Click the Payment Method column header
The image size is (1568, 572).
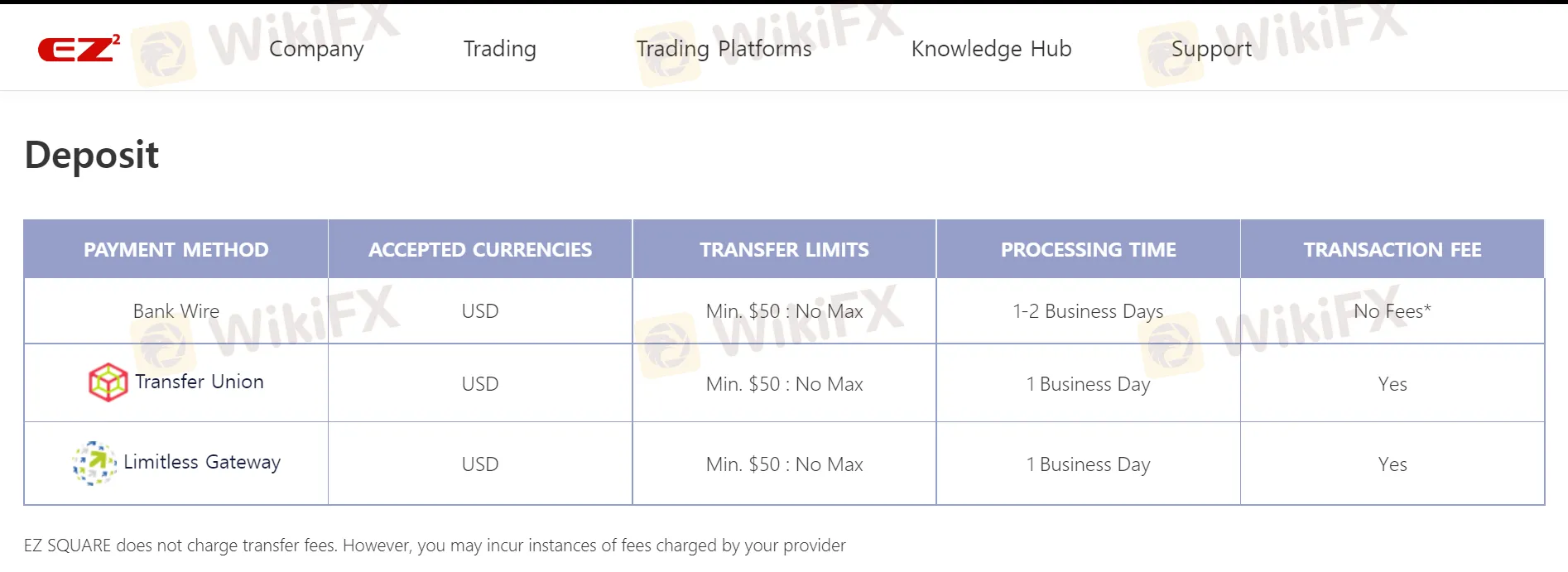point(176,249)
